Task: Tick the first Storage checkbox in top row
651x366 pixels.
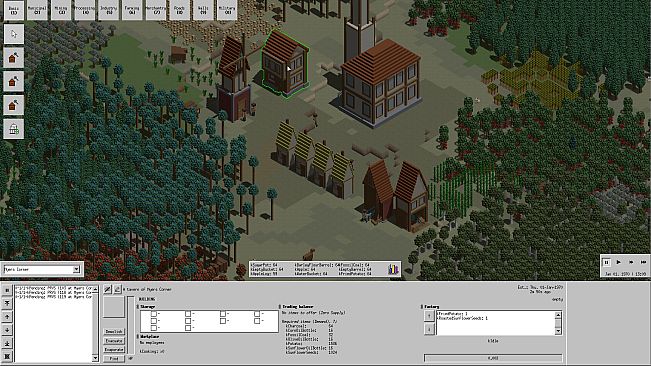Action: [x=154, y=314]
